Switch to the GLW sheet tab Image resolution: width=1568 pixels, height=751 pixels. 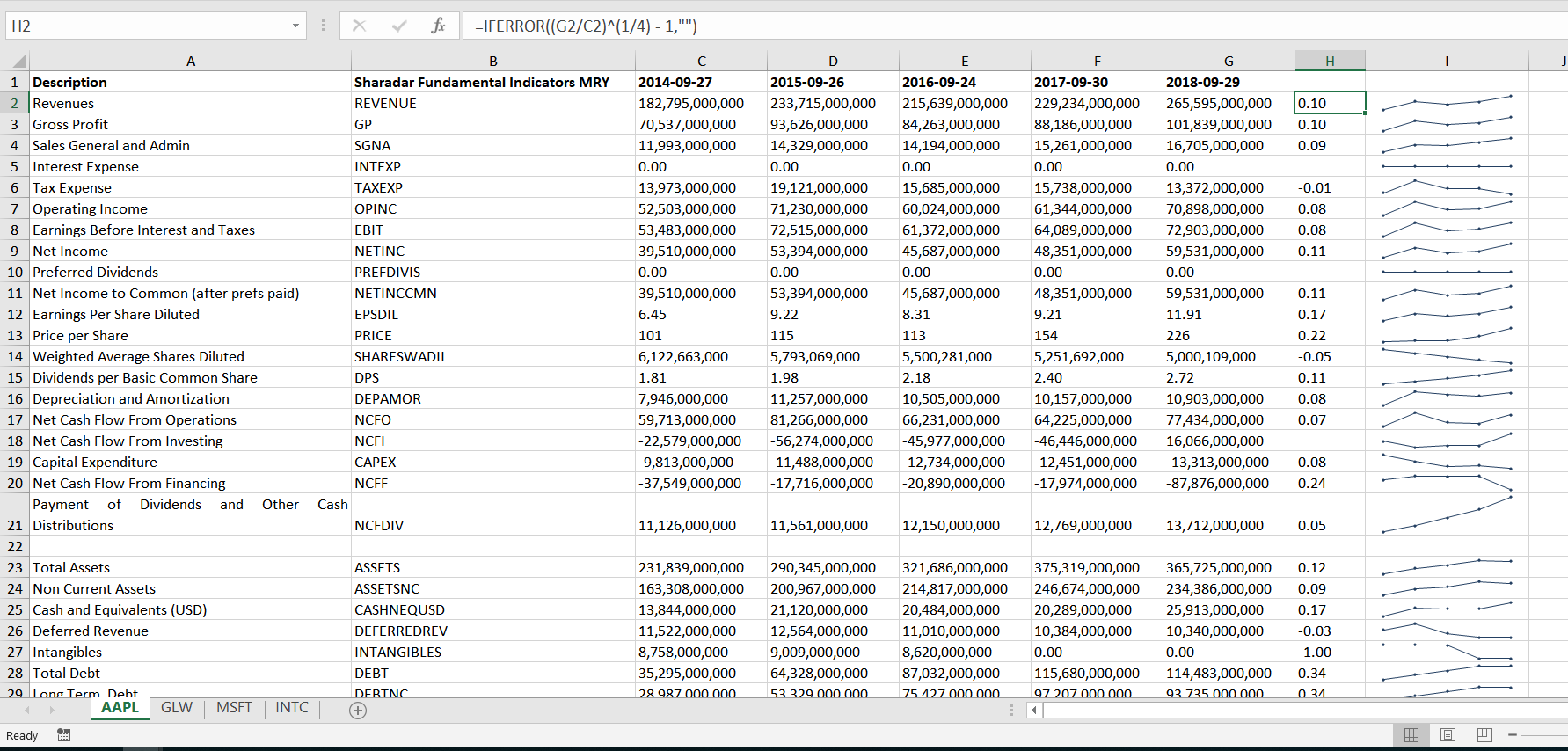pos(177,708)
